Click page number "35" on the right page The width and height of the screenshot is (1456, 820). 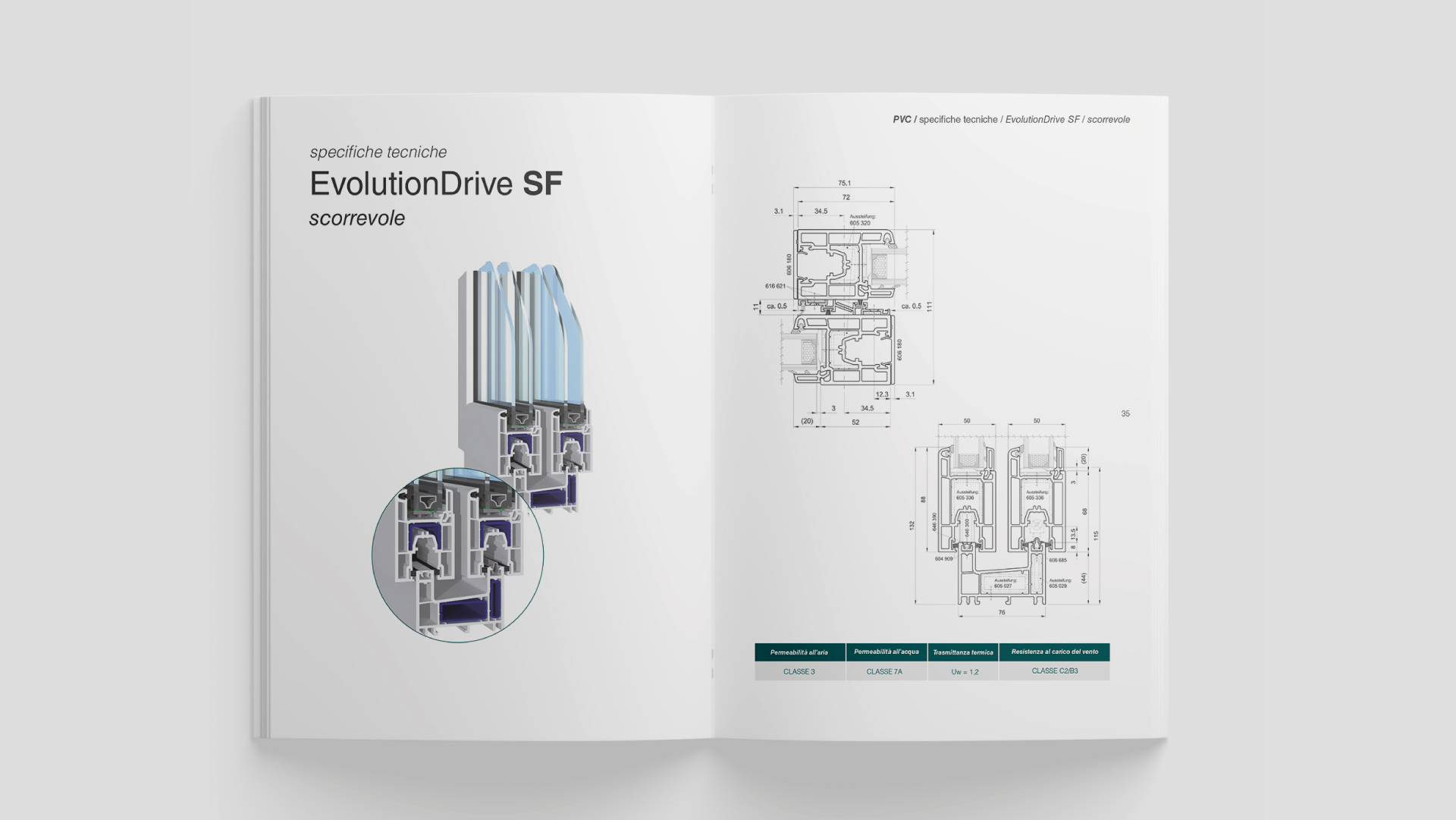1125,413
